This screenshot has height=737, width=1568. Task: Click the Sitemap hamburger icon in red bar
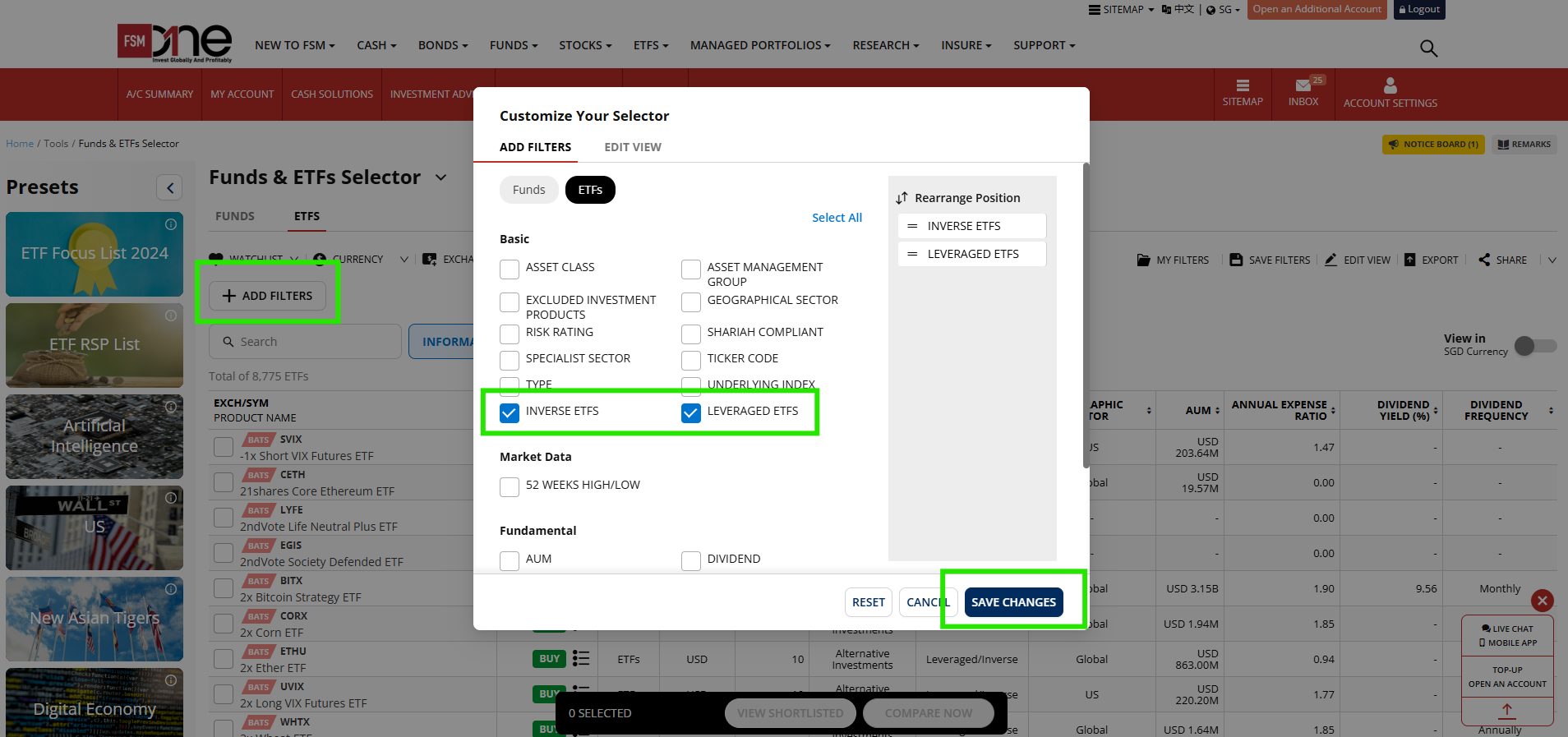coord(1242,85)
